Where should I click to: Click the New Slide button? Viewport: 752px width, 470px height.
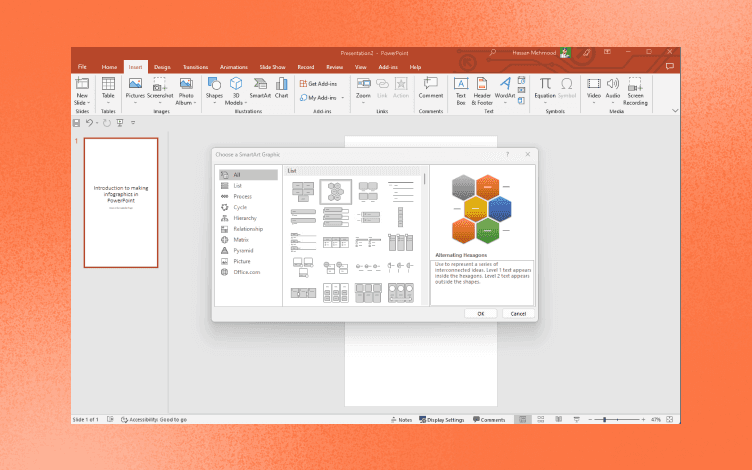[82, 92]
